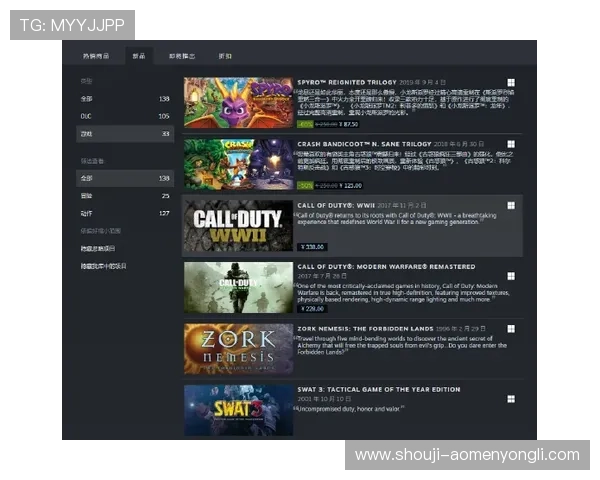This screenshot has width=600, height=480.
Task: Click Windows icon on Call of Duty: WWII row
Action: pos(510,208)
